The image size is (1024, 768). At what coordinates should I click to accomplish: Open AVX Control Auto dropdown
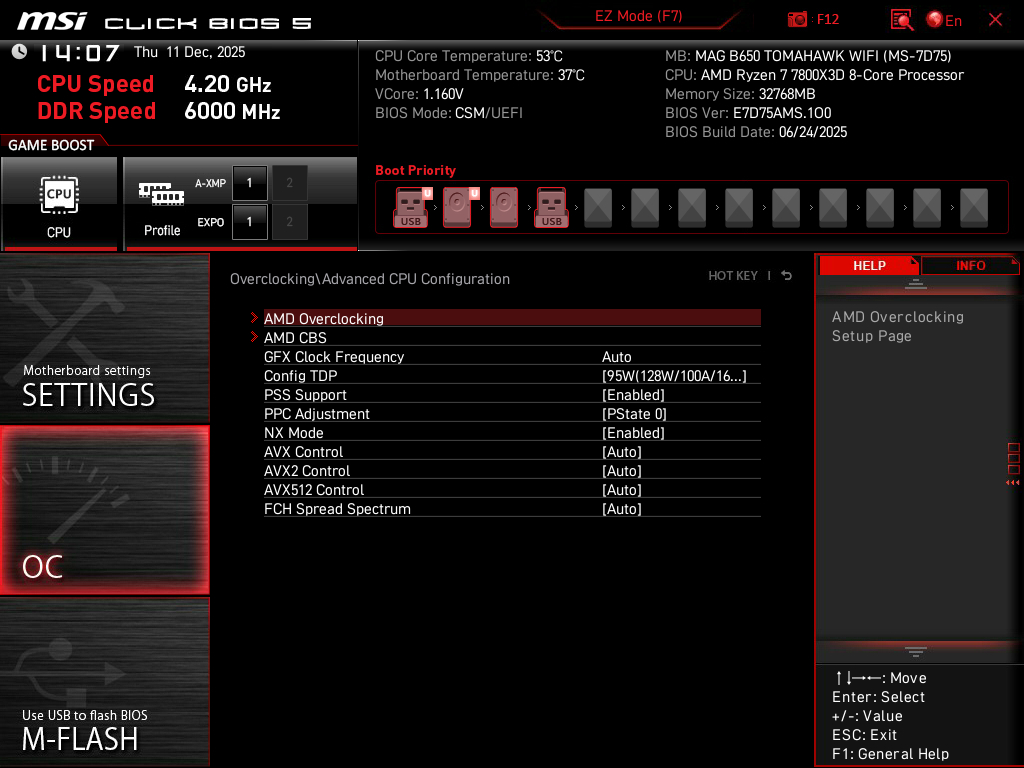tap(622, 451)
